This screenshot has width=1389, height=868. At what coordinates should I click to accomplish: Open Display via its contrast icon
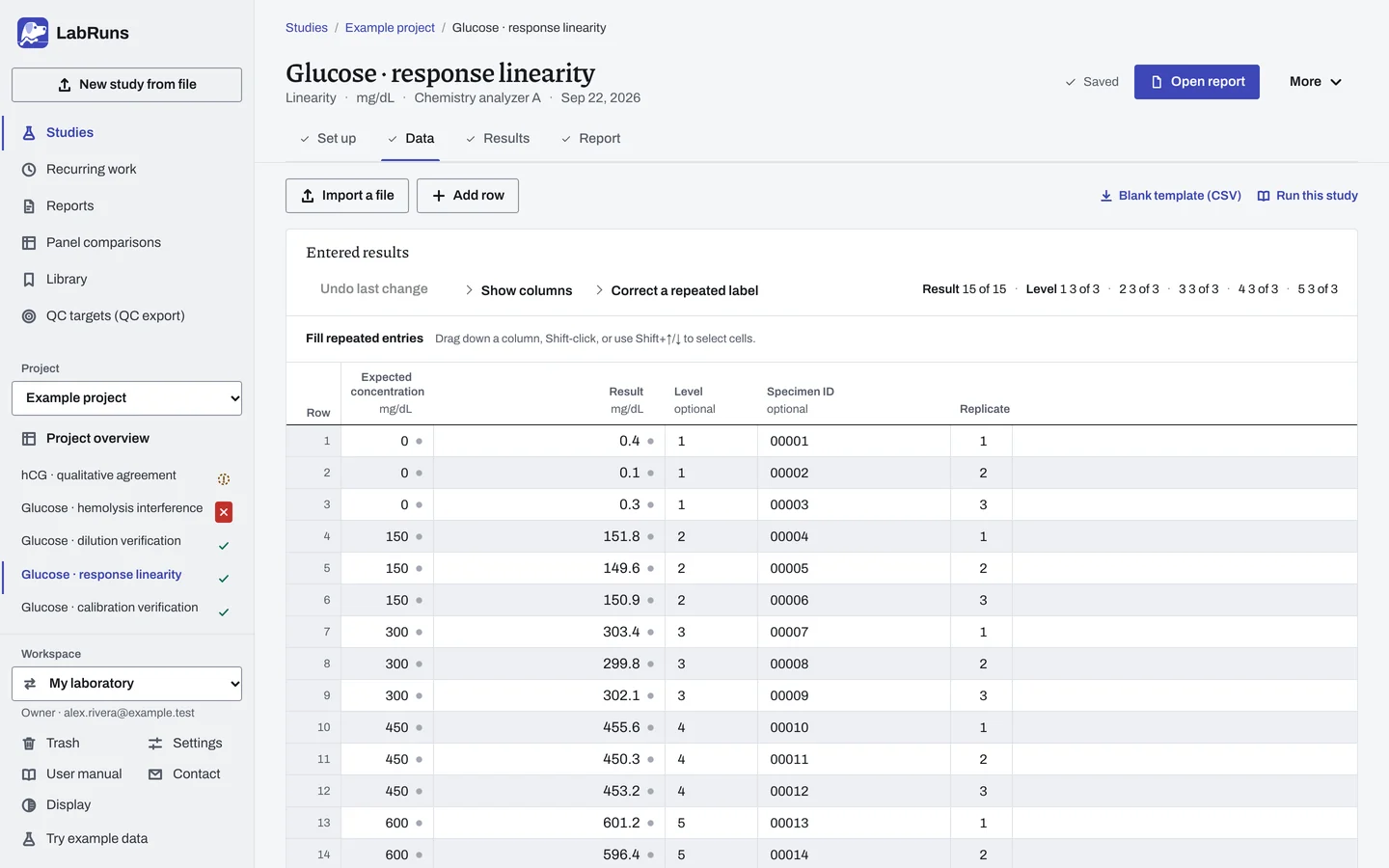tap(29, 805)
